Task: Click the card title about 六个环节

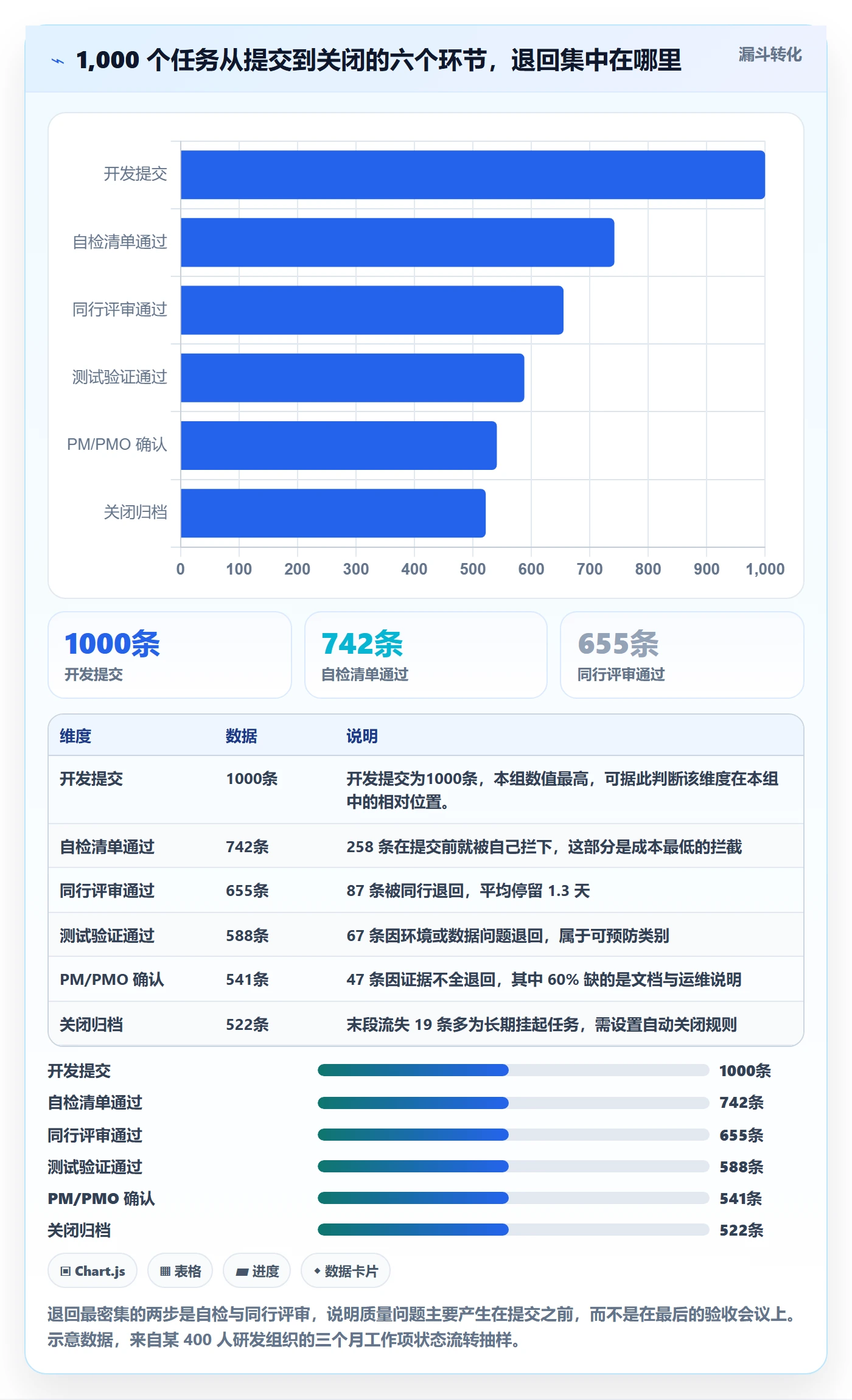Action: (379, 60)
